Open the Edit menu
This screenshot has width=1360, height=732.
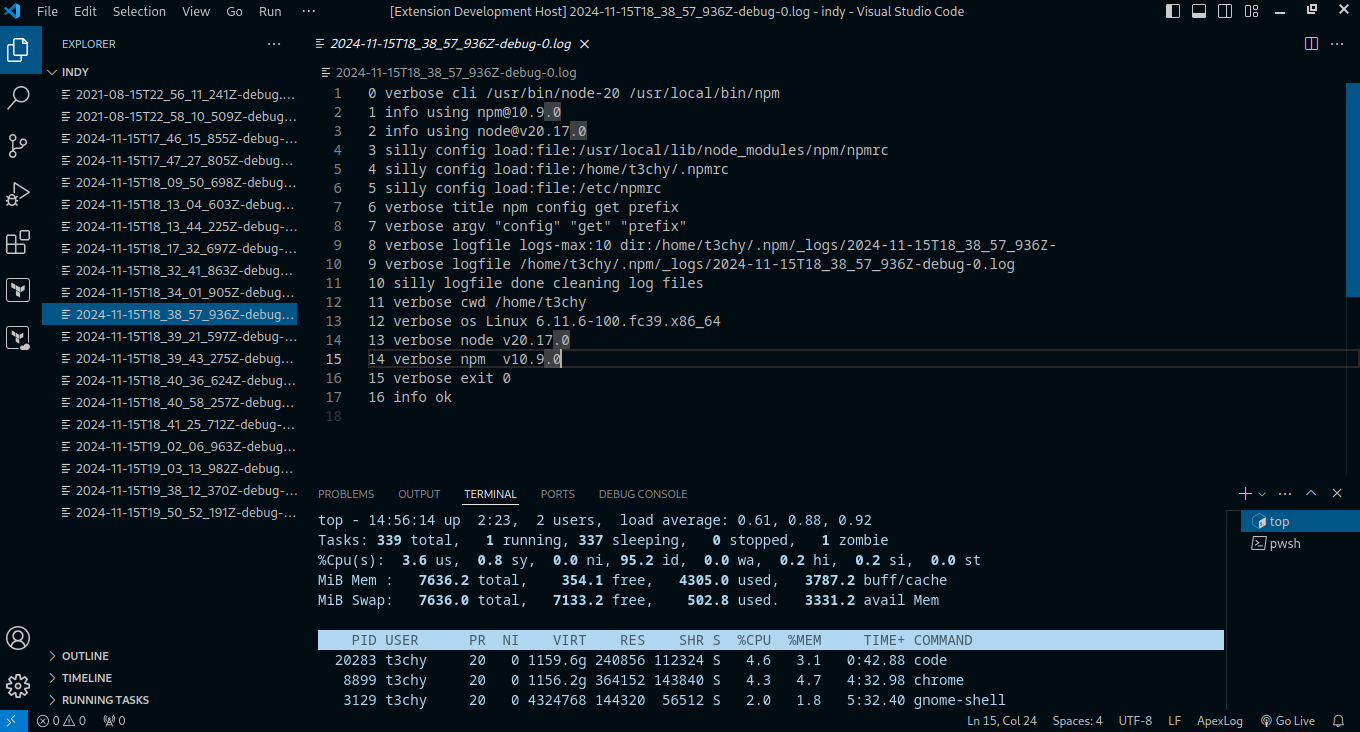85,11
